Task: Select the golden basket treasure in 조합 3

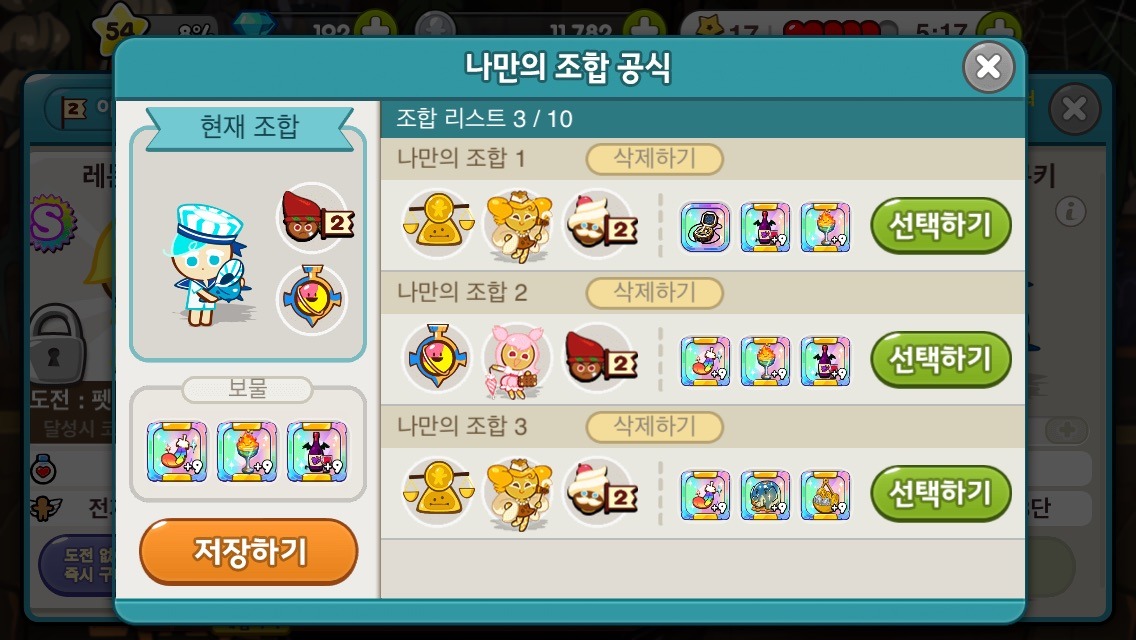Action: pos(825,496)
